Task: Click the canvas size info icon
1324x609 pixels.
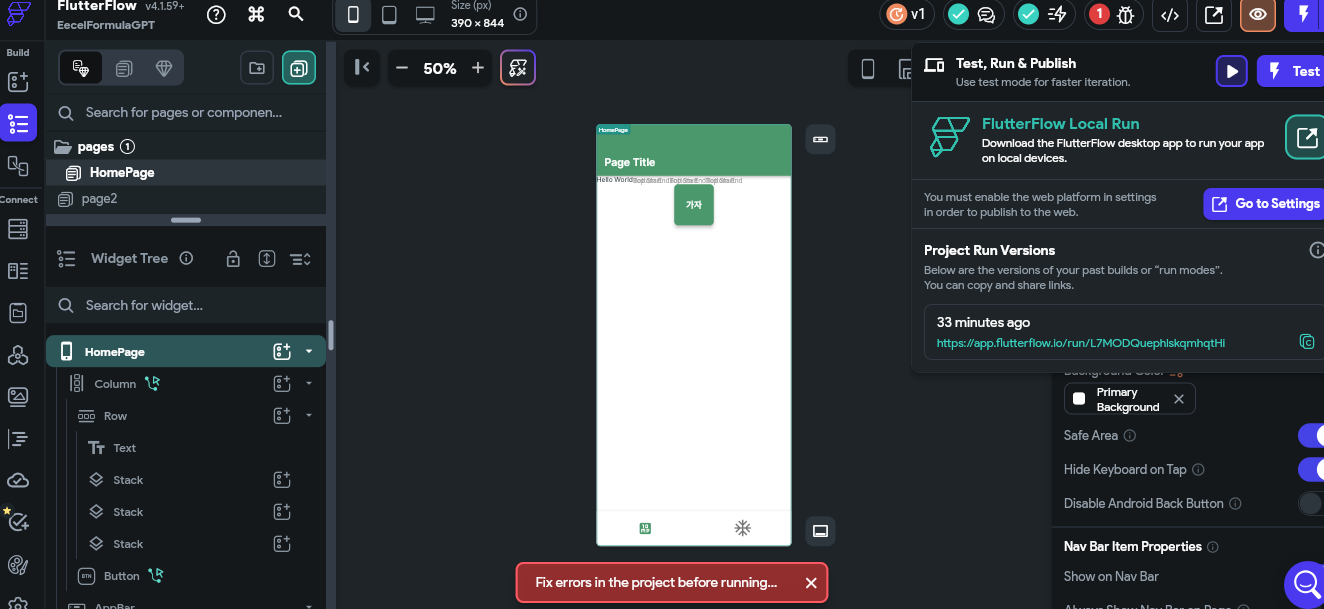Action: point(520,14)
